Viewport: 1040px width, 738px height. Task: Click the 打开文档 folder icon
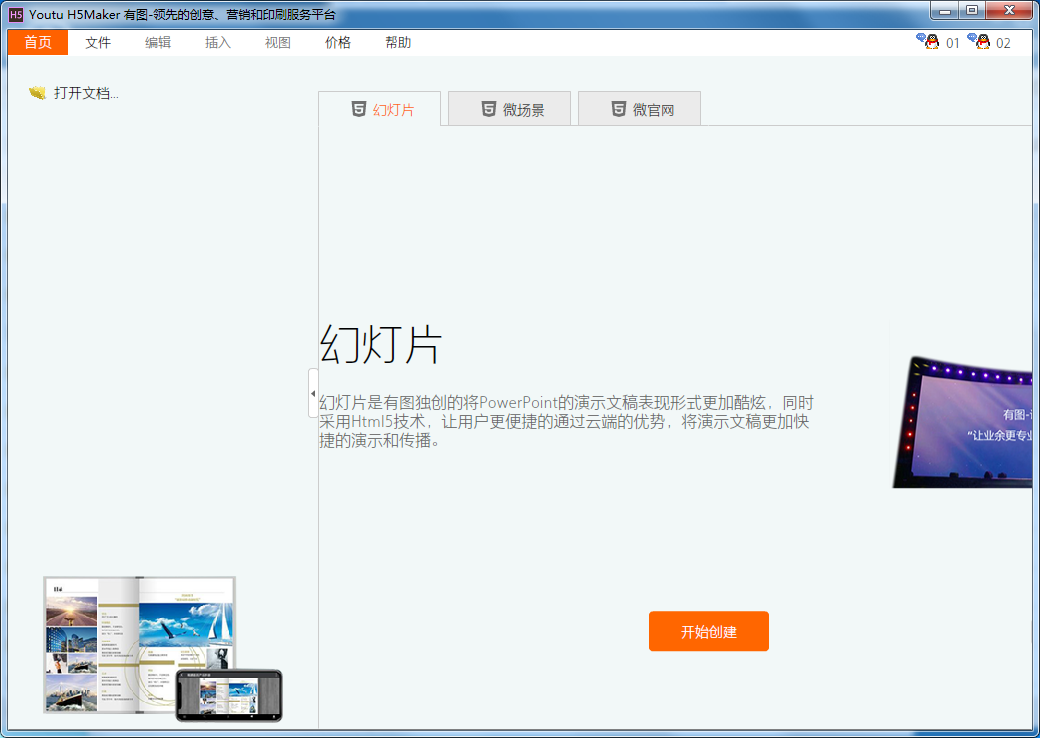point(38,93)
